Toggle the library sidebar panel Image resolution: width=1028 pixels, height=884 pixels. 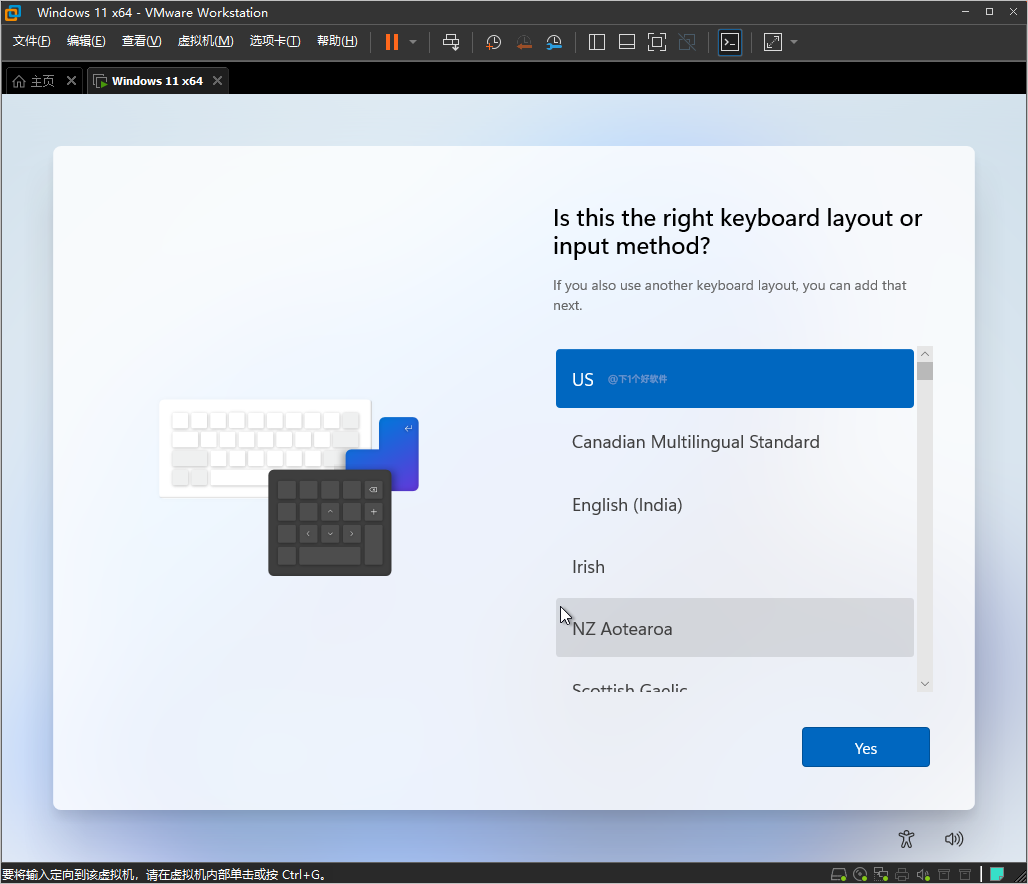(596, 42)
